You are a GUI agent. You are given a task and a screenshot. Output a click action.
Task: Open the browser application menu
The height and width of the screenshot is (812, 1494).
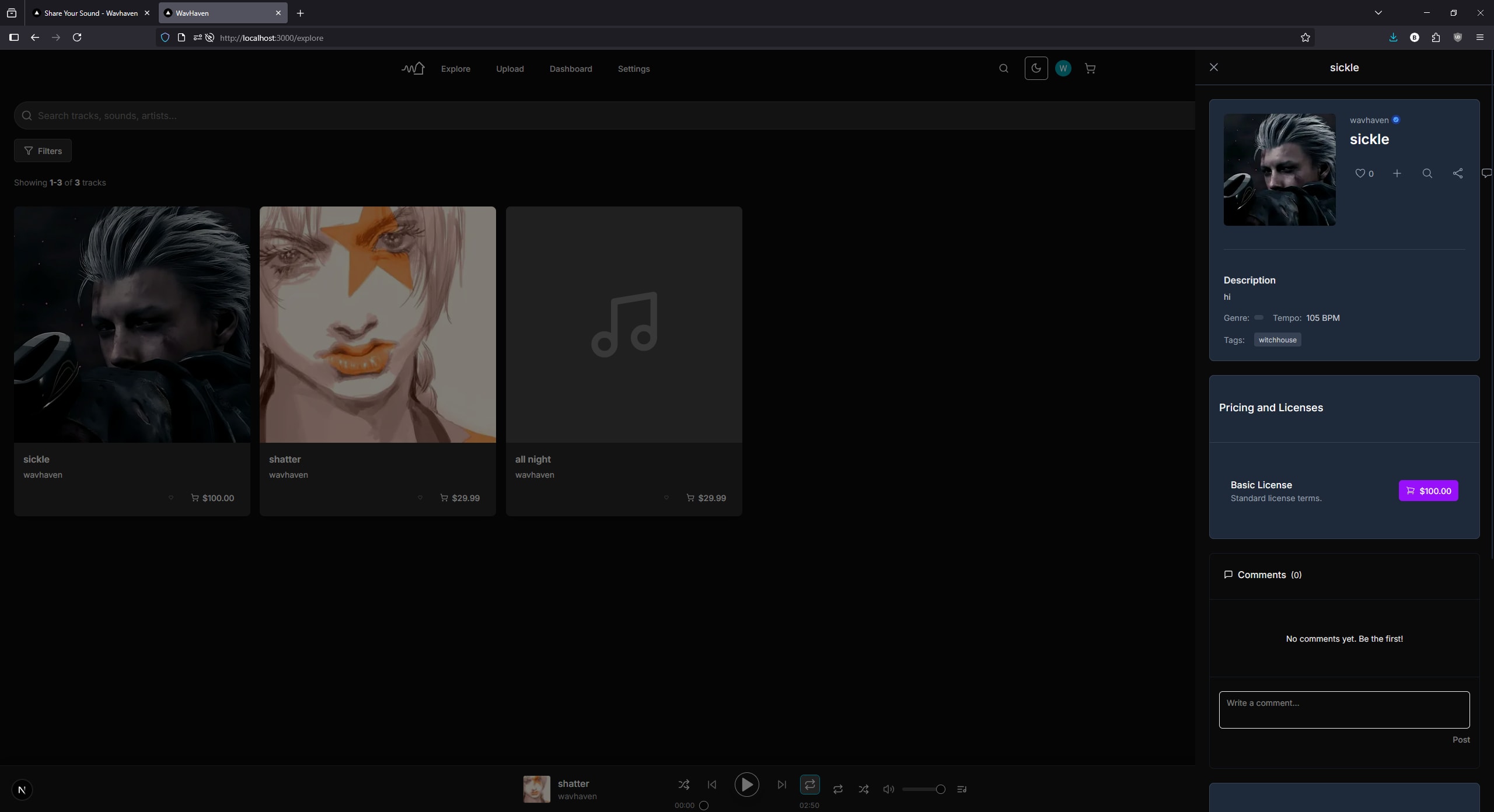click(x=1480, y=37)
